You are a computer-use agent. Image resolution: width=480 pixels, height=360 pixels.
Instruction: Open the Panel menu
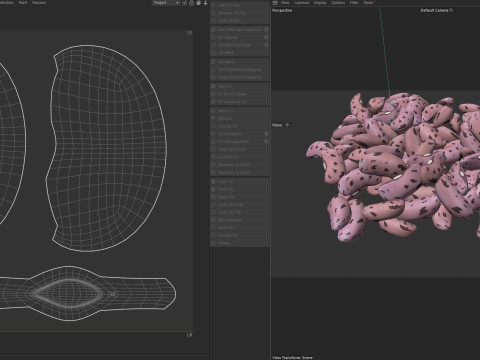368,3
